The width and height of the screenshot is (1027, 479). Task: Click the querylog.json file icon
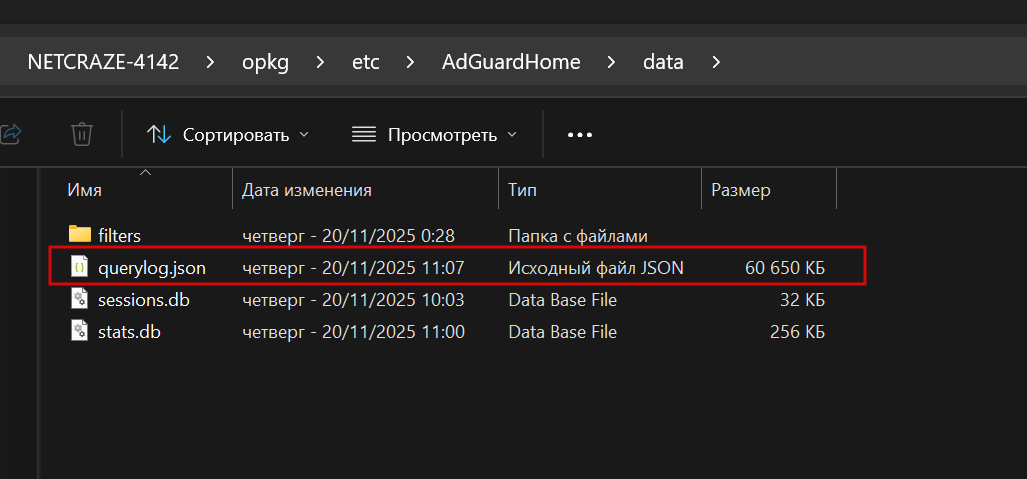pos(80,268)
